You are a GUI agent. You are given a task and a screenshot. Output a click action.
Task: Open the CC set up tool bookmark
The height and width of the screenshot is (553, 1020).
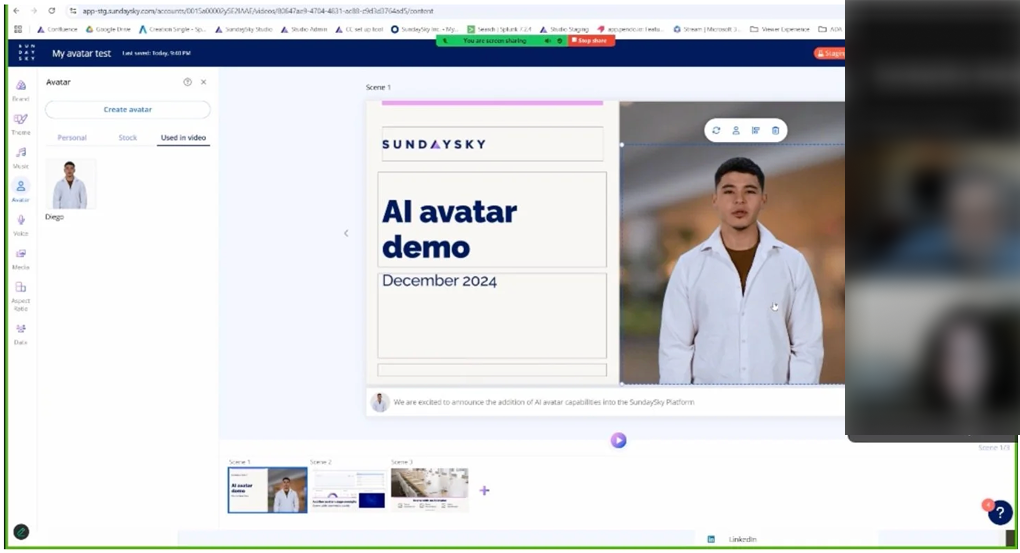click(358, 29)
